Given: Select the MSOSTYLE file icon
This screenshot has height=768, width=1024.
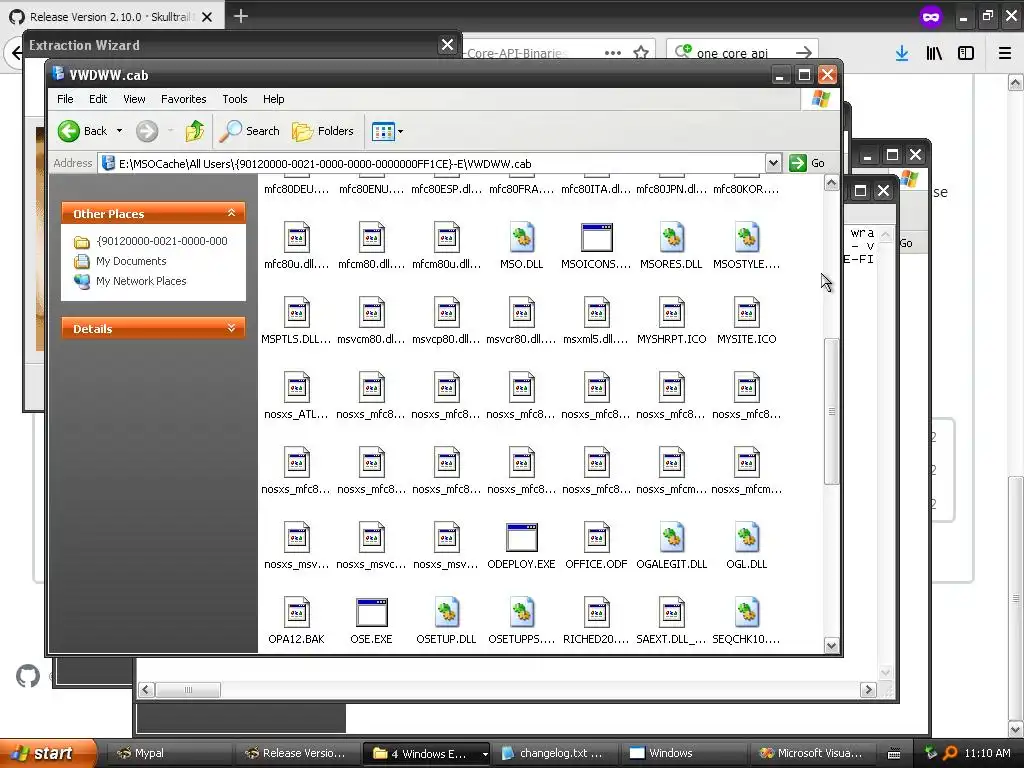Looking at the screenshot, I should tap(746, 238).
